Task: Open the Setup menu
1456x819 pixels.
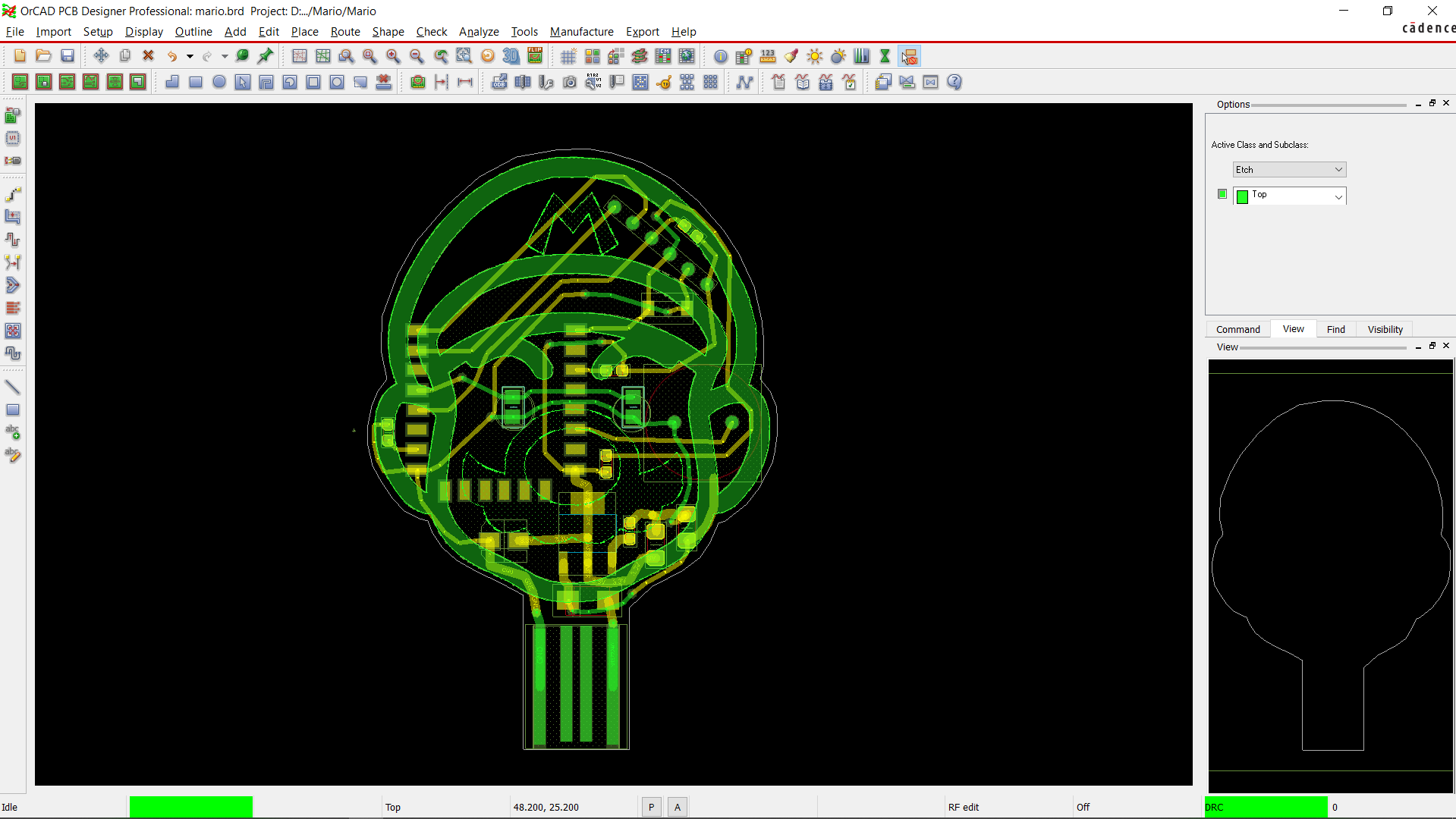Action: (98, 32)
